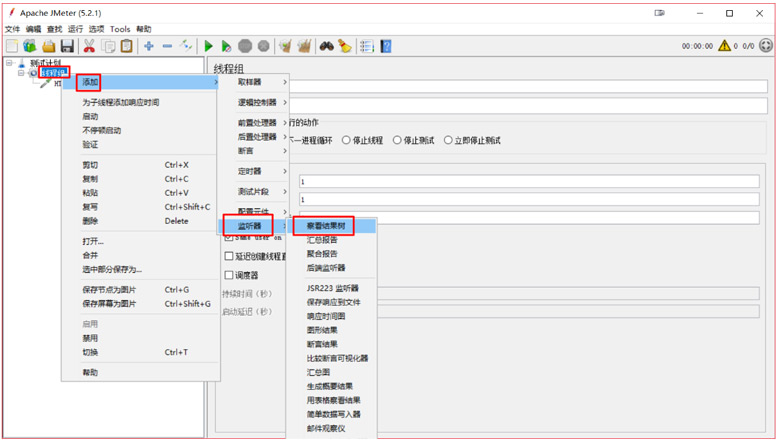The width and height of the screenshot is (780, 442).
Task: Click the yellow warning triangle log icon
Action: [724, 46]
